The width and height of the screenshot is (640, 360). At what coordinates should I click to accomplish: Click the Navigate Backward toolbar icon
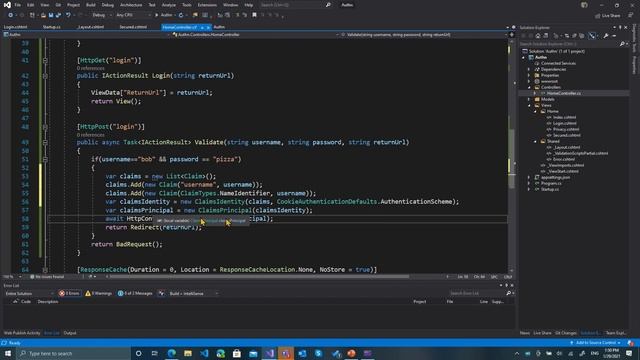10,15
